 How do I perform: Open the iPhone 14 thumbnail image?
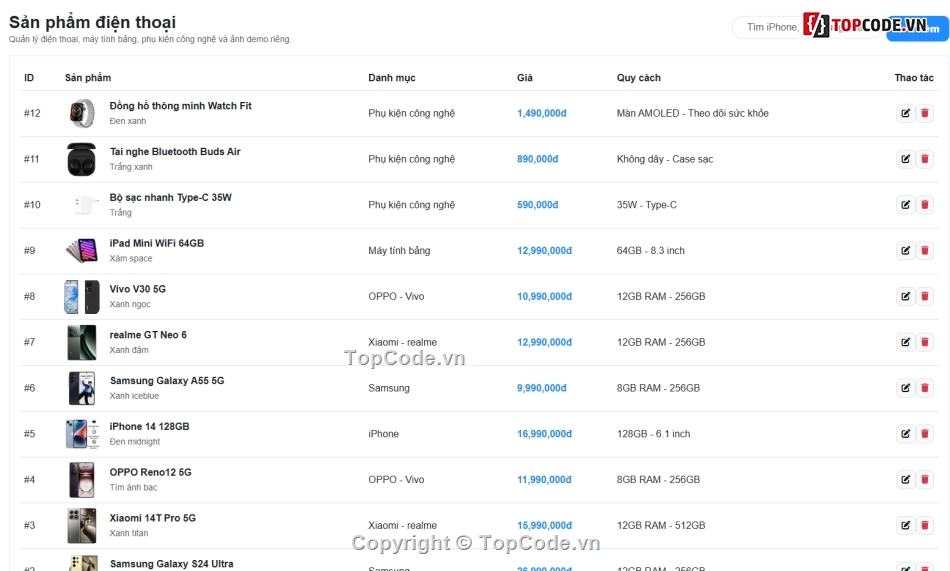point(82,433)
